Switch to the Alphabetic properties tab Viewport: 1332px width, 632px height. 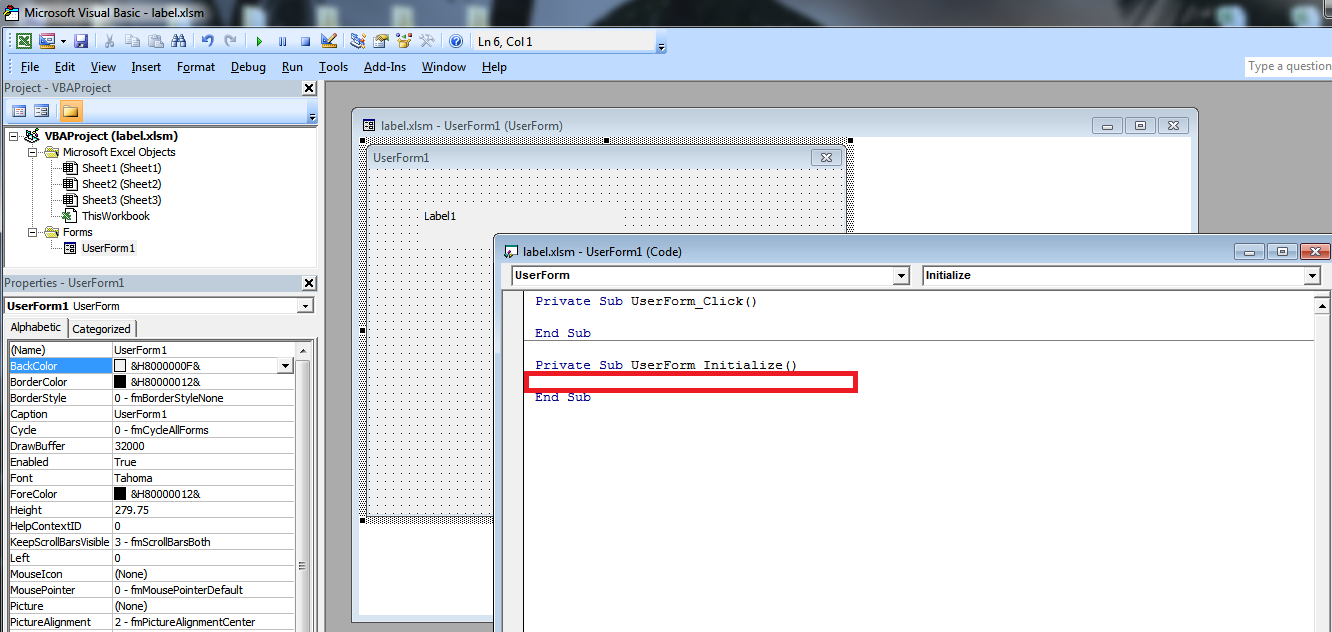35,327
